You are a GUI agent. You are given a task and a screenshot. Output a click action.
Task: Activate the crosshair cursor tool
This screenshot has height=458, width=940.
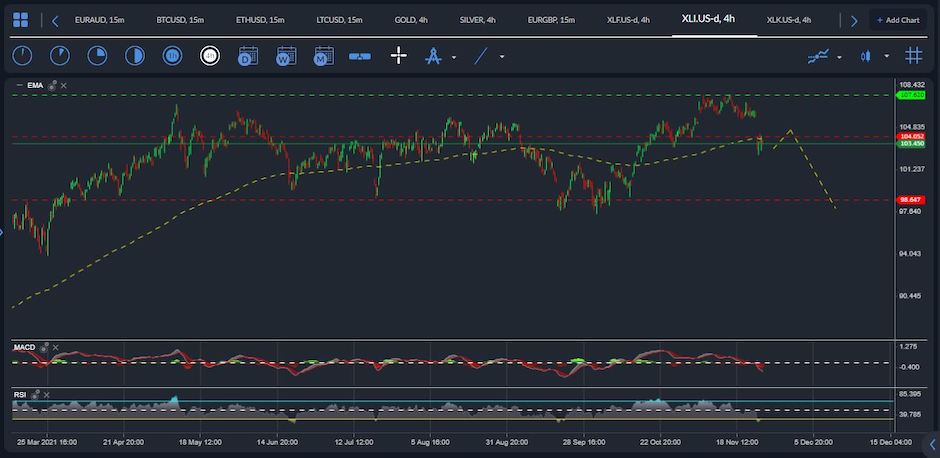(x=399, y=56)
